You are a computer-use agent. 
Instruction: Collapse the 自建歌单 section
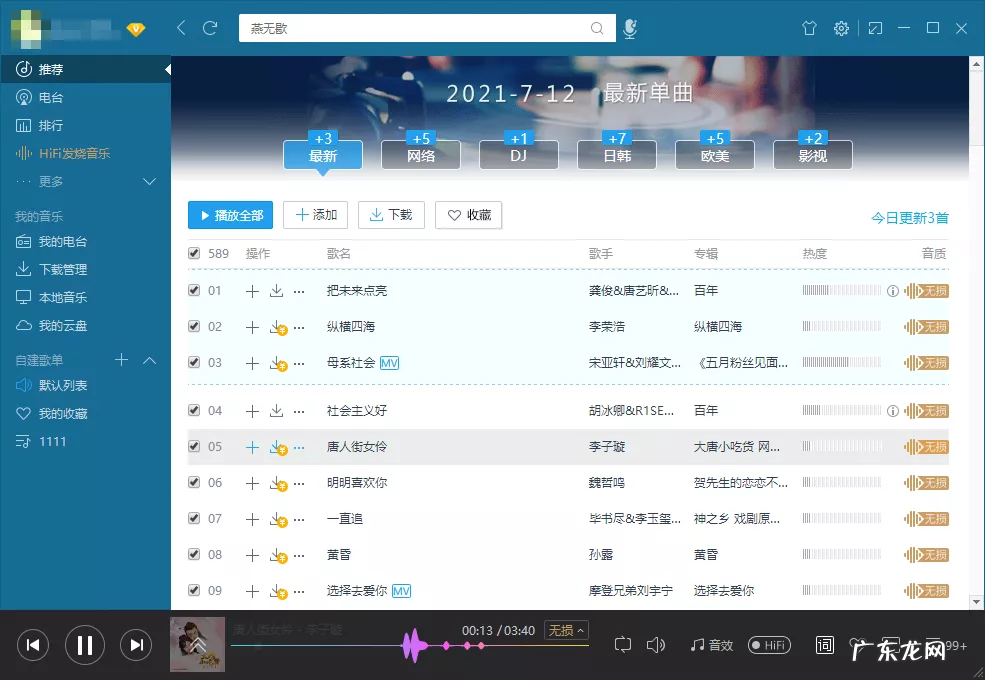(x=149, y=359)
